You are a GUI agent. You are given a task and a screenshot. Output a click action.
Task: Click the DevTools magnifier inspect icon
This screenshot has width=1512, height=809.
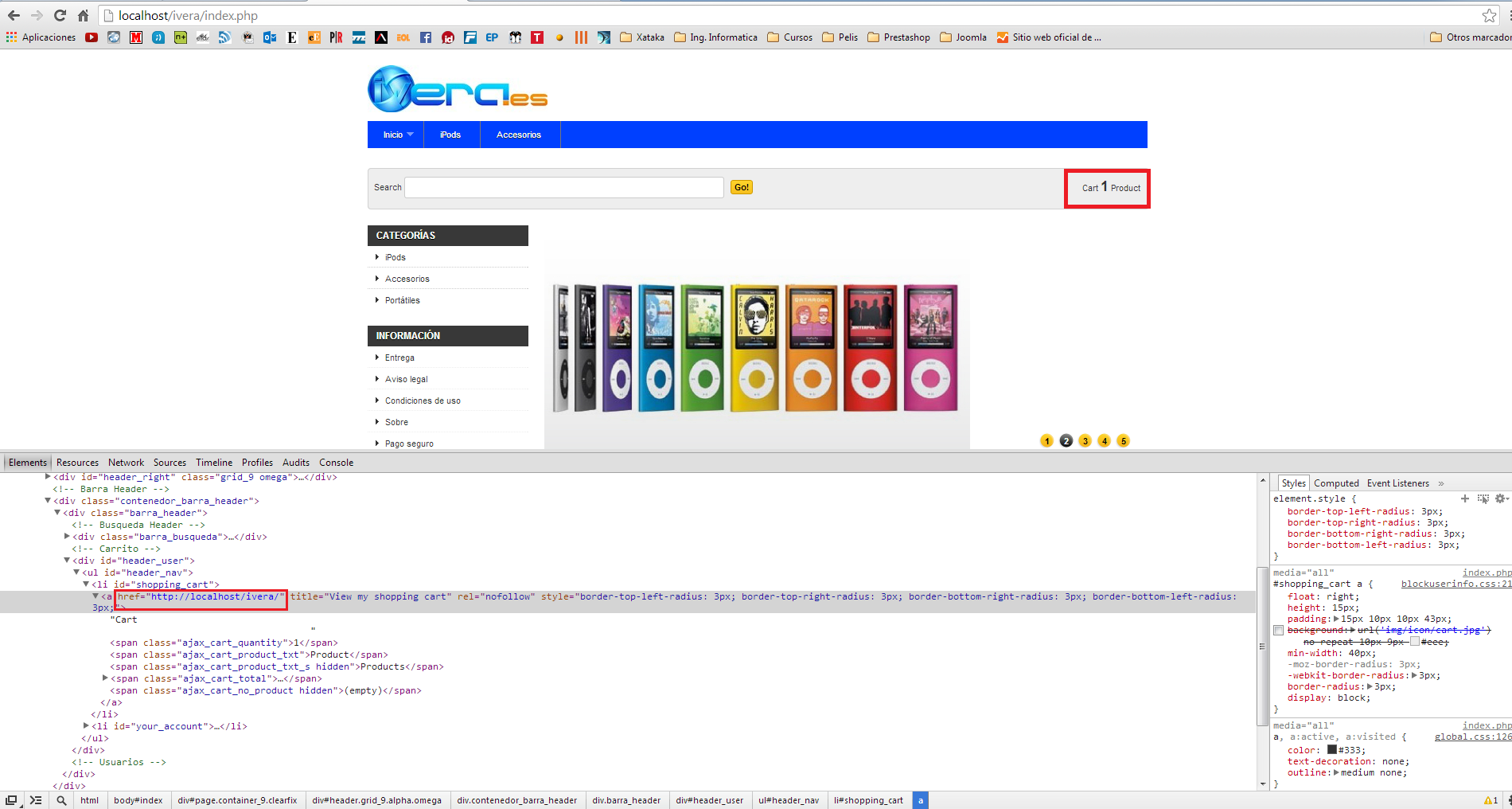coord(61,800)
